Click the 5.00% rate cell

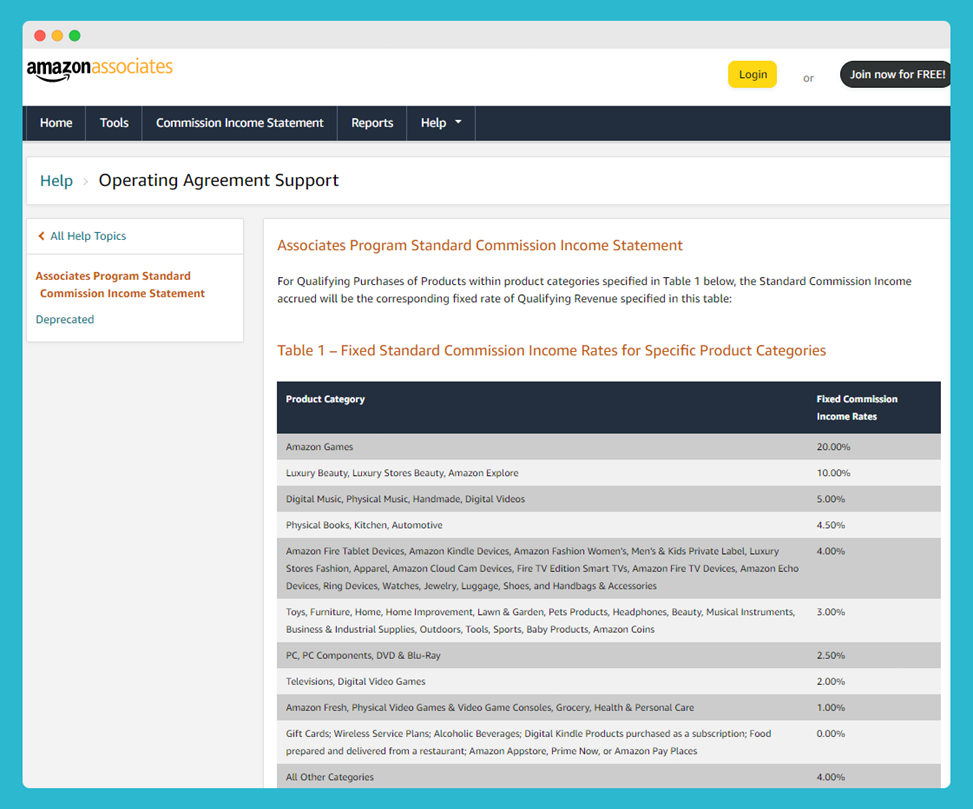pos(831,499)
